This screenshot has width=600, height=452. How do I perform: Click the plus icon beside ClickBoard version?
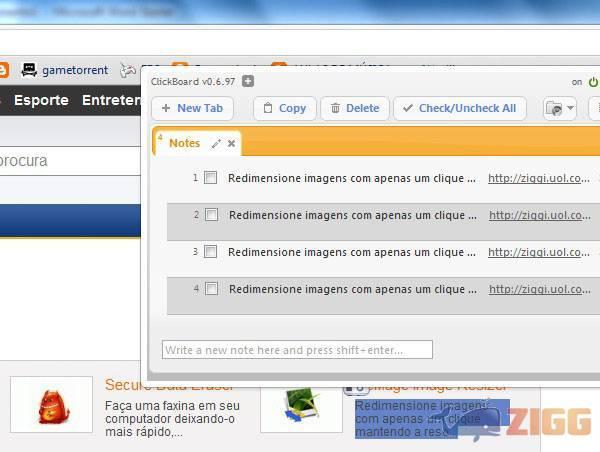pos(248,82)
